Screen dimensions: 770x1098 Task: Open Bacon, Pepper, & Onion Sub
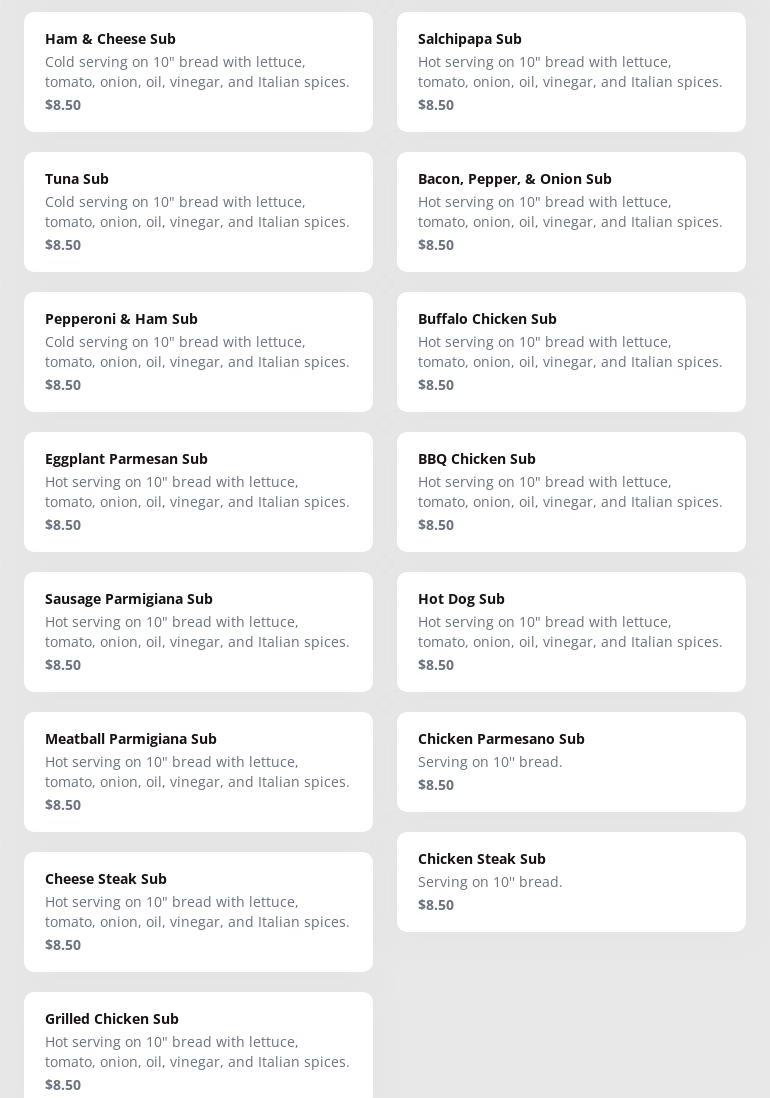571,212
